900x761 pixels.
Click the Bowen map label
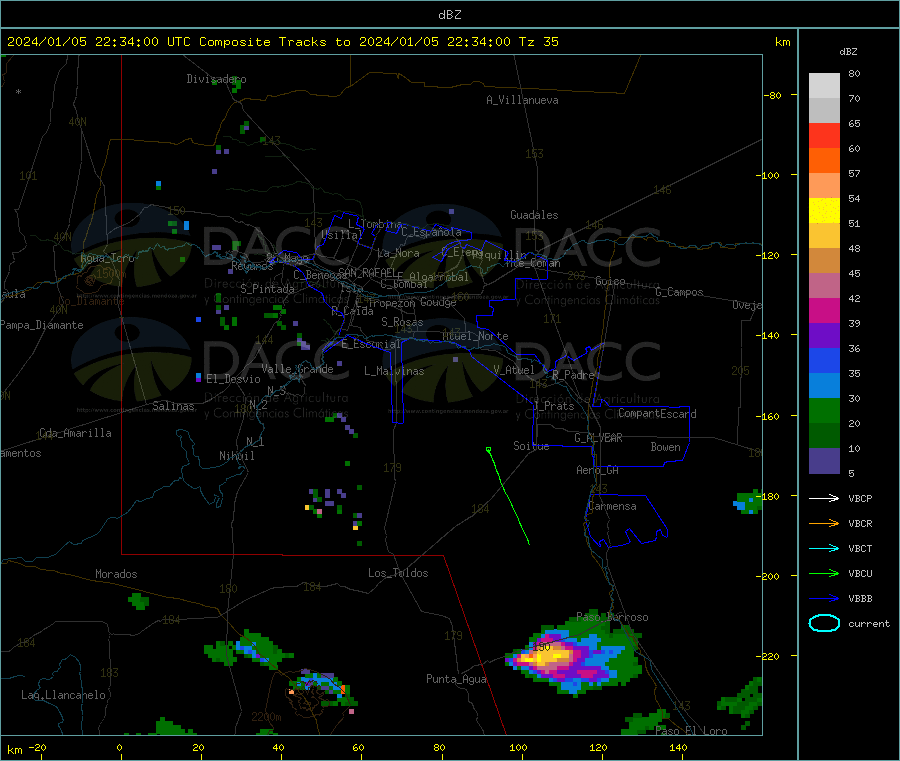coord(665,447)
